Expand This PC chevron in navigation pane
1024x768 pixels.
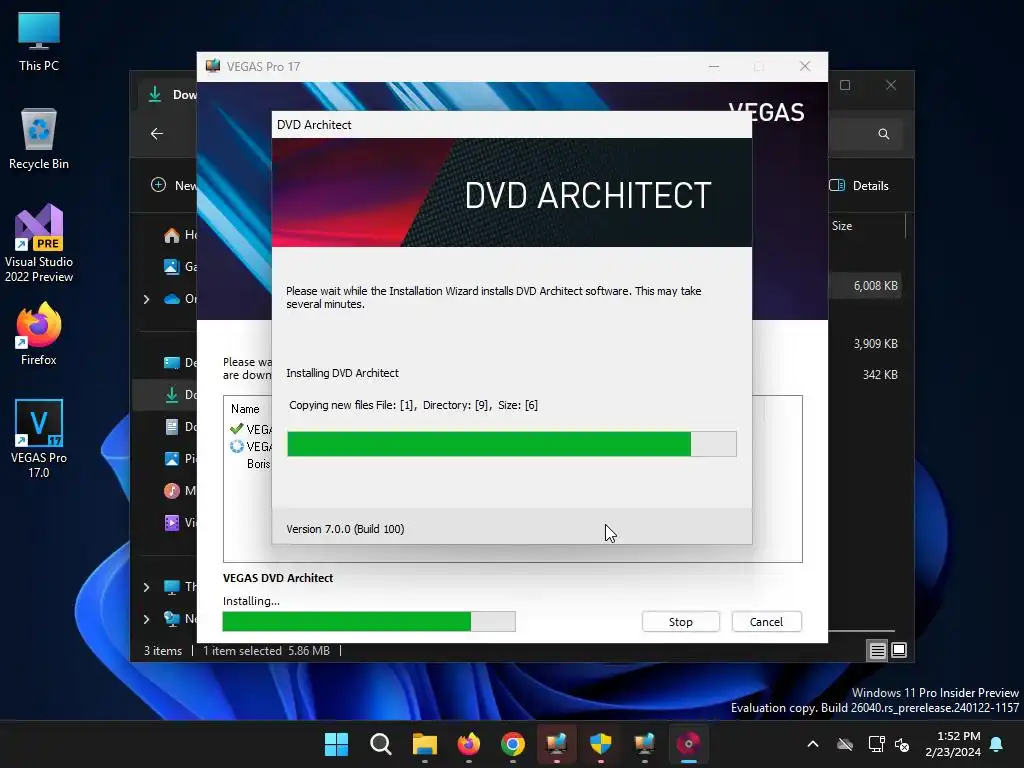tap(147, 587)
